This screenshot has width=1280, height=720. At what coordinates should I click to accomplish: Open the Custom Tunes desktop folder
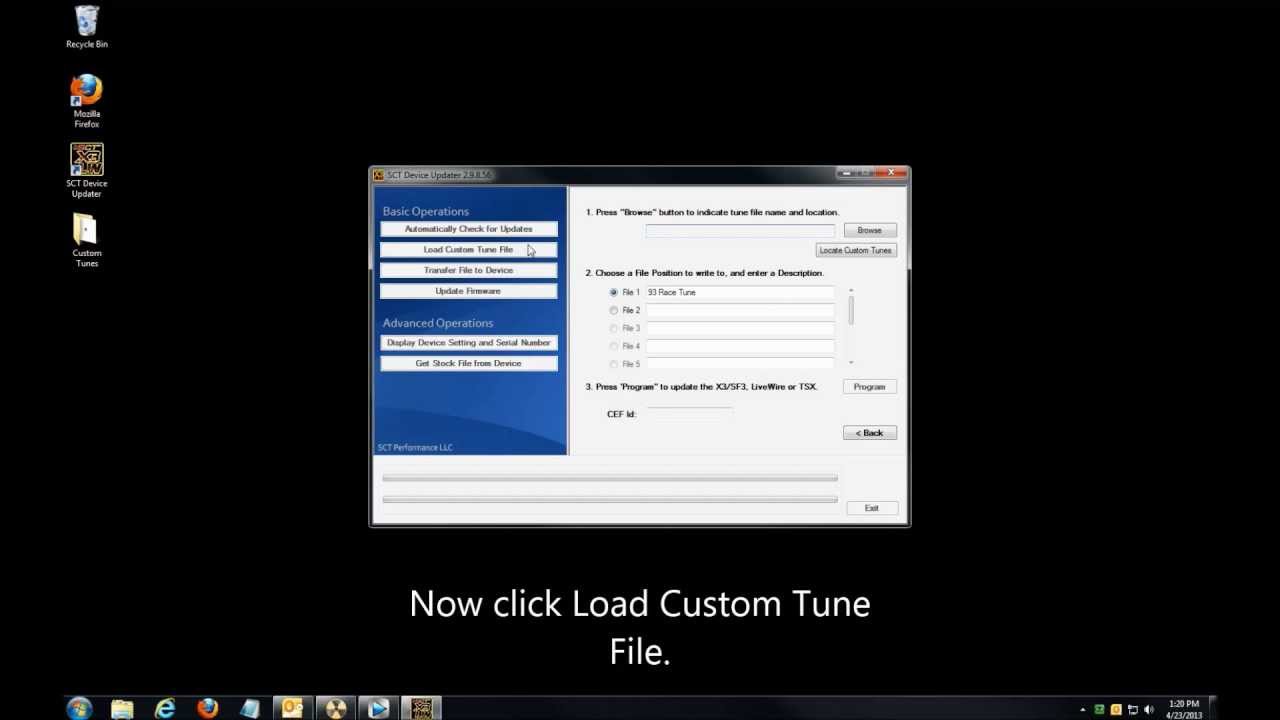(x=87, y=240)
